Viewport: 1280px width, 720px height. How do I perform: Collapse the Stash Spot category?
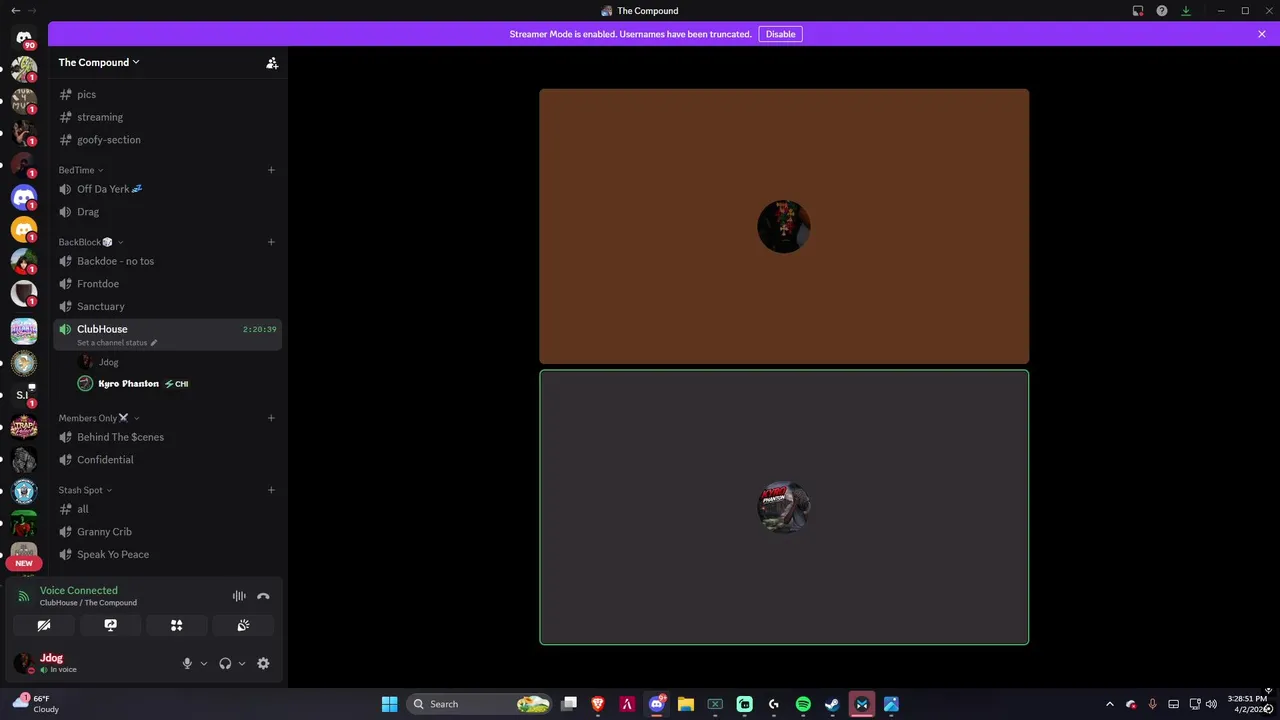pos(85,490)
